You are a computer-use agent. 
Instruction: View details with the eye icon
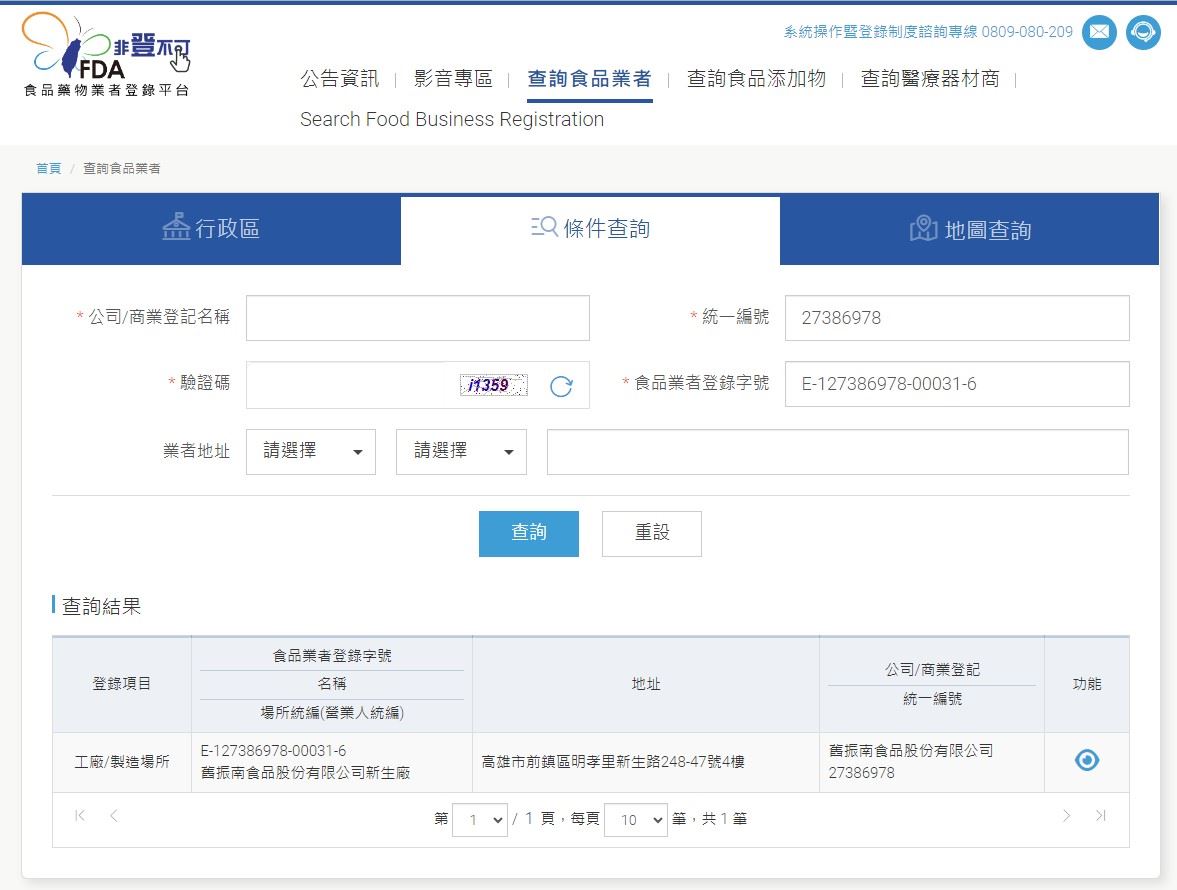coord(1086,761)
